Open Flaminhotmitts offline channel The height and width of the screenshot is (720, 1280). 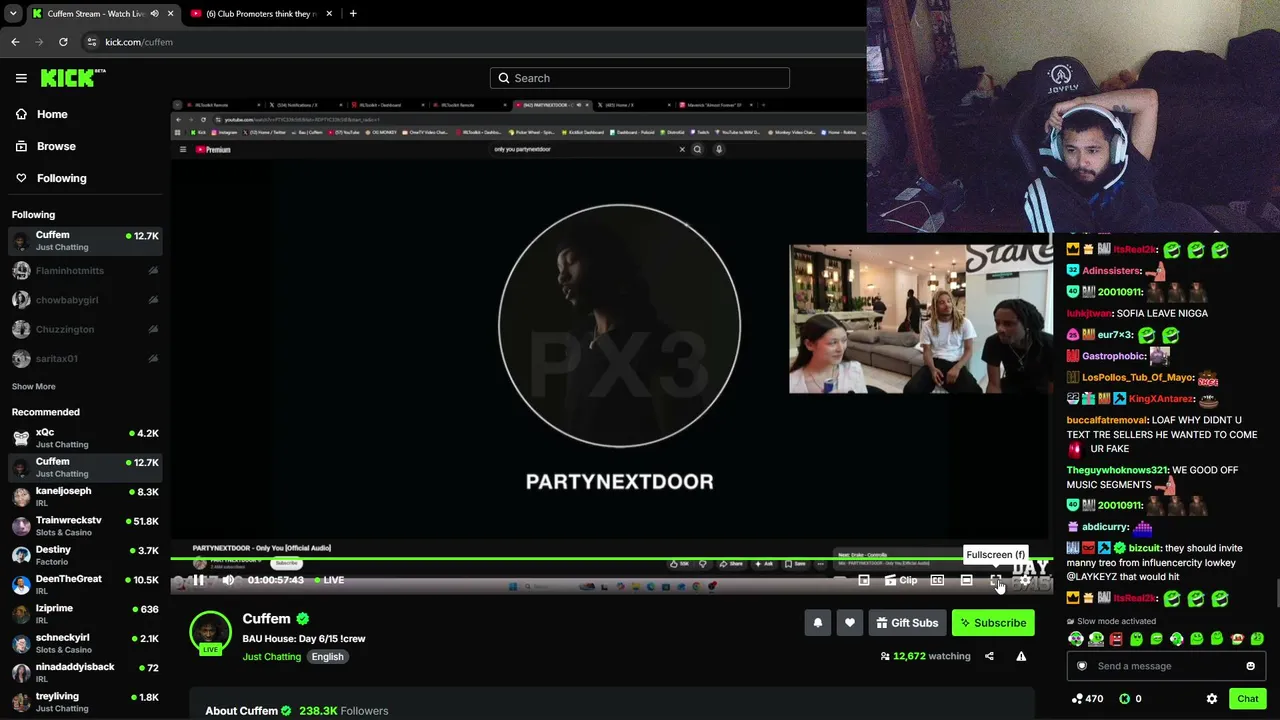[x=85, y=271]
